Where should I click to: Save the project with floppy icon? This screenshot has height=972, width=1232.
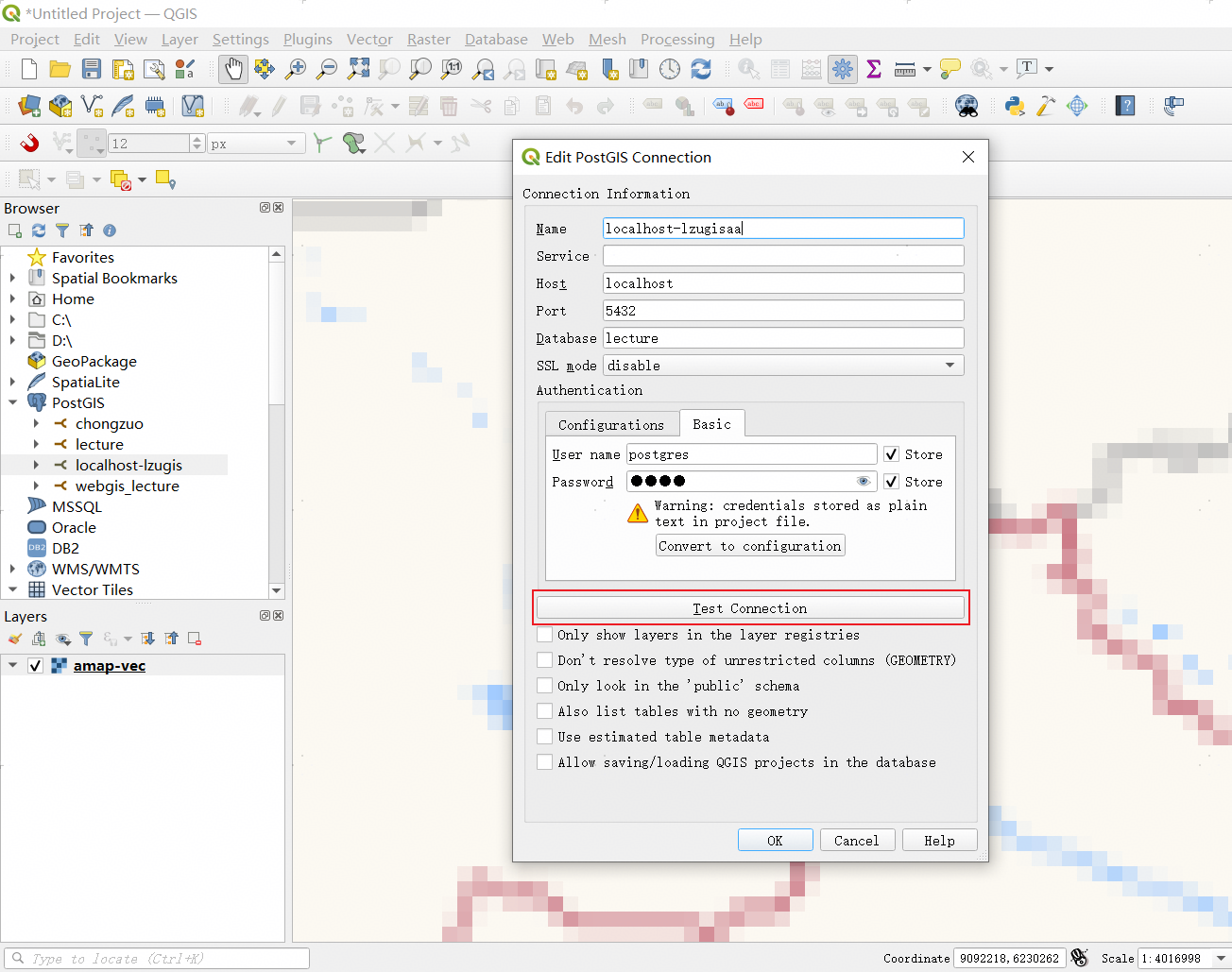(91, 69)
